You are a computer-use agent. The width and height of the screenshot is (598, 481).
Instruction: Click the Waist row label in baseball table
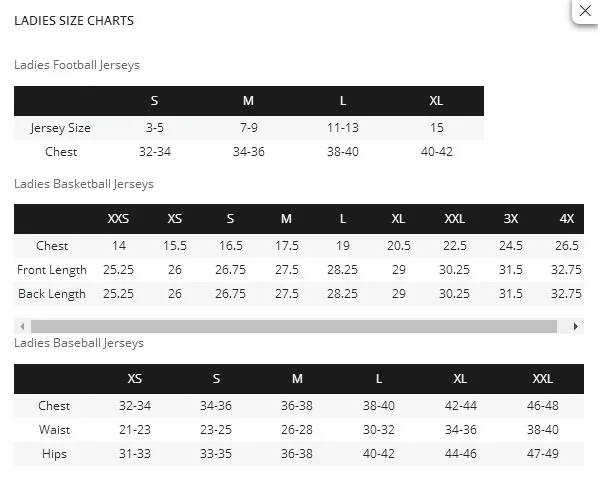54,430
